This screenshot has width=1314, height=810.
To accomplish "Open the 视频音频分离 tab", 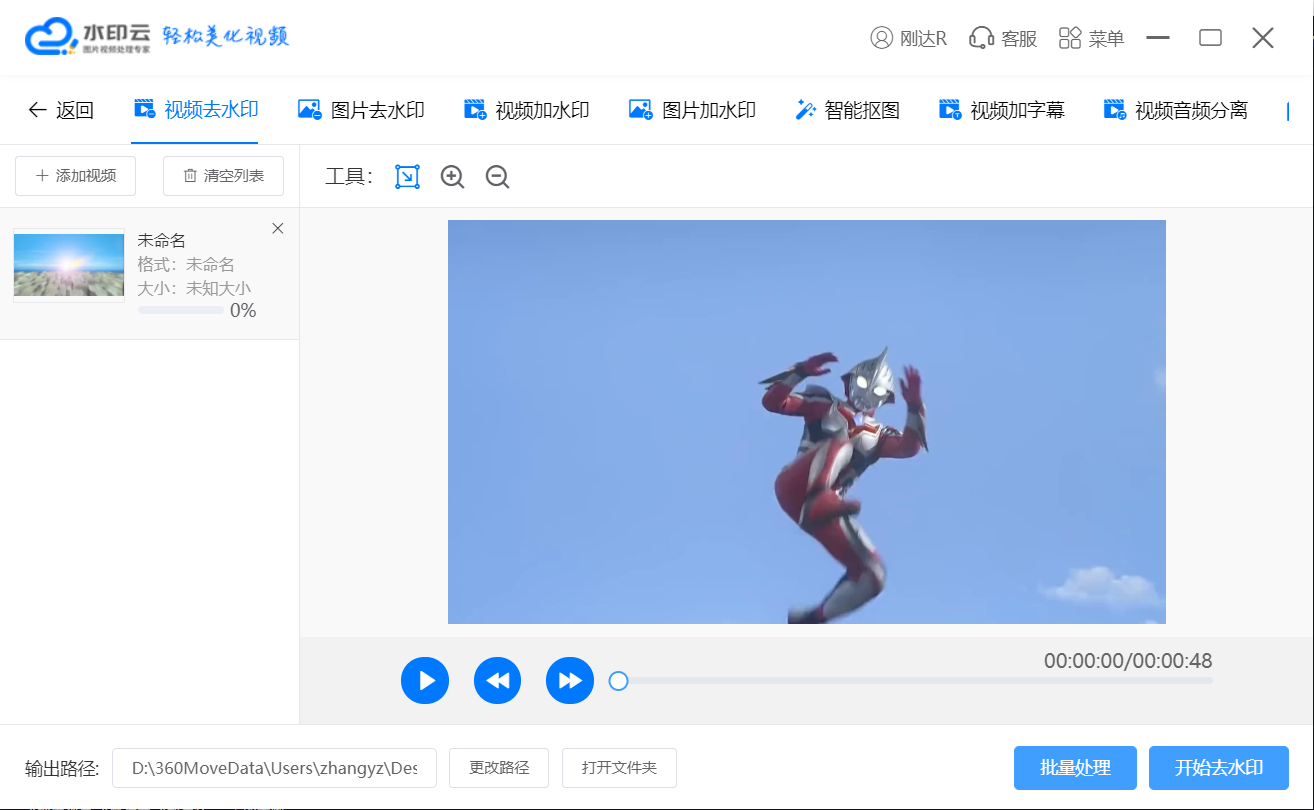I will [x=1175, y=110].
